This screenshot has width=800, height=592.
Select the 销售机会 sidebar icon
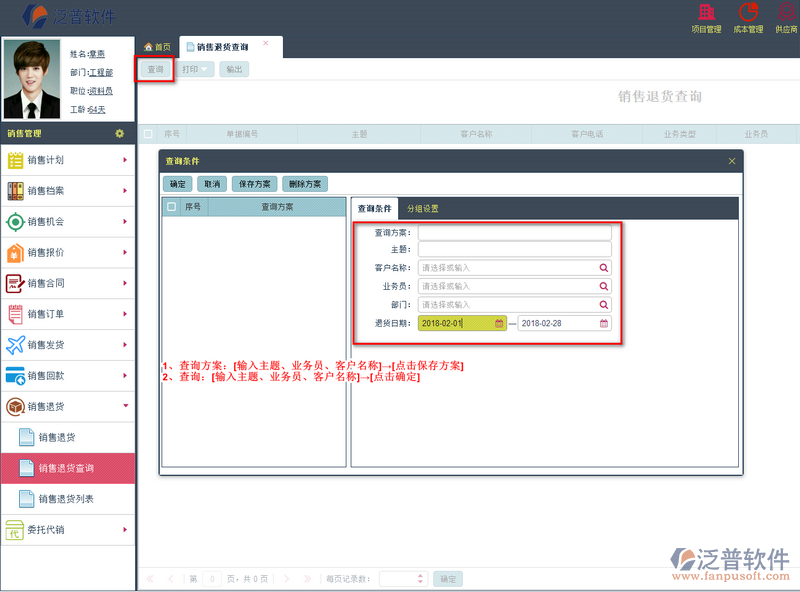click(x=18, y=222)
